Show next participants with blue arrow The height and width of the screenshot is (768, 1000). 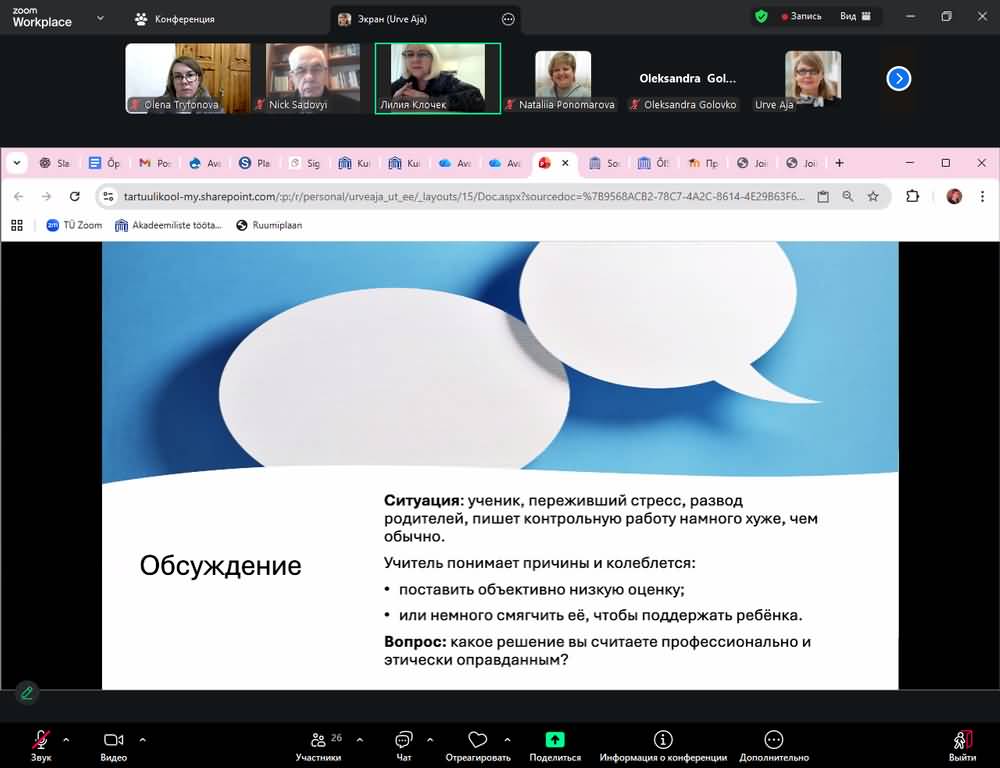point(898,78)
